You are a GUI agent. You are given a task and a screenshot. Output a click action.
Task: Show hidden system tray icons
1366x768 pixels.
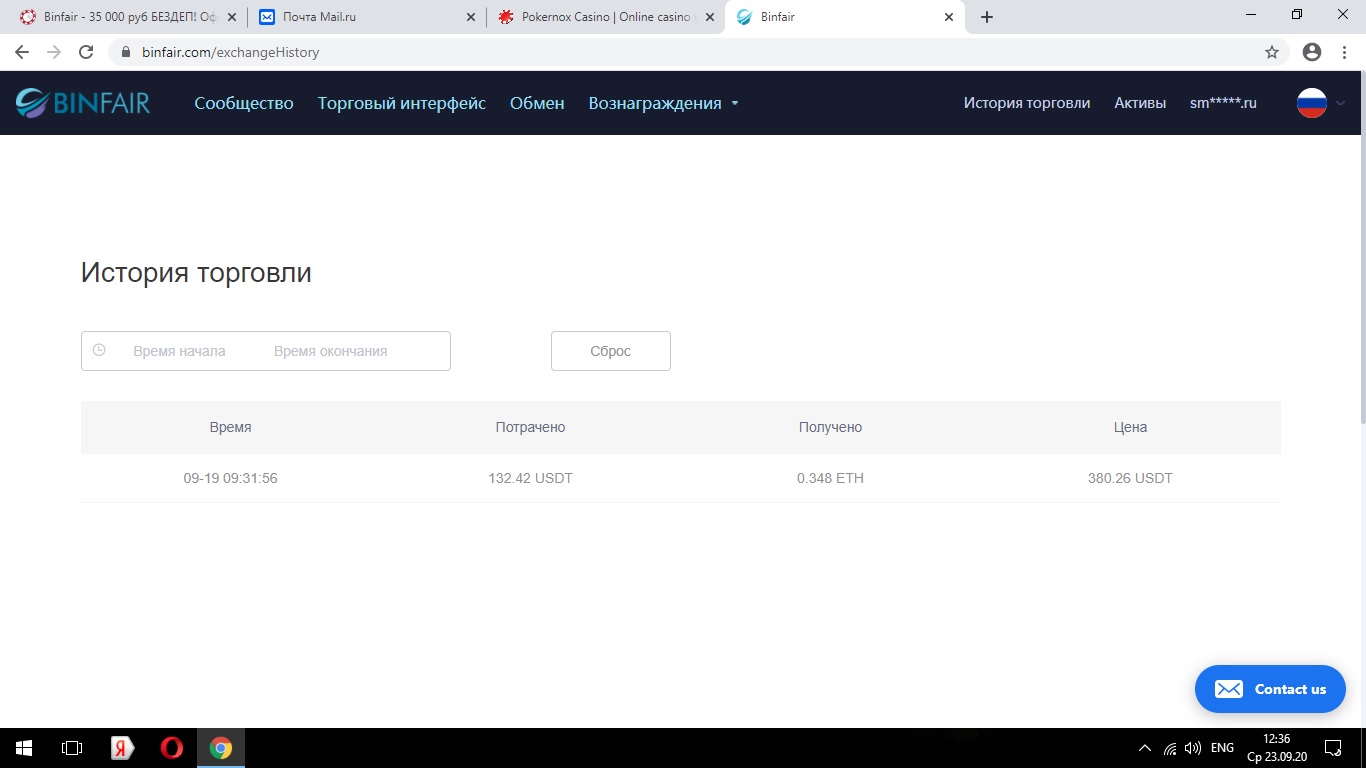tap(1145, 748)
